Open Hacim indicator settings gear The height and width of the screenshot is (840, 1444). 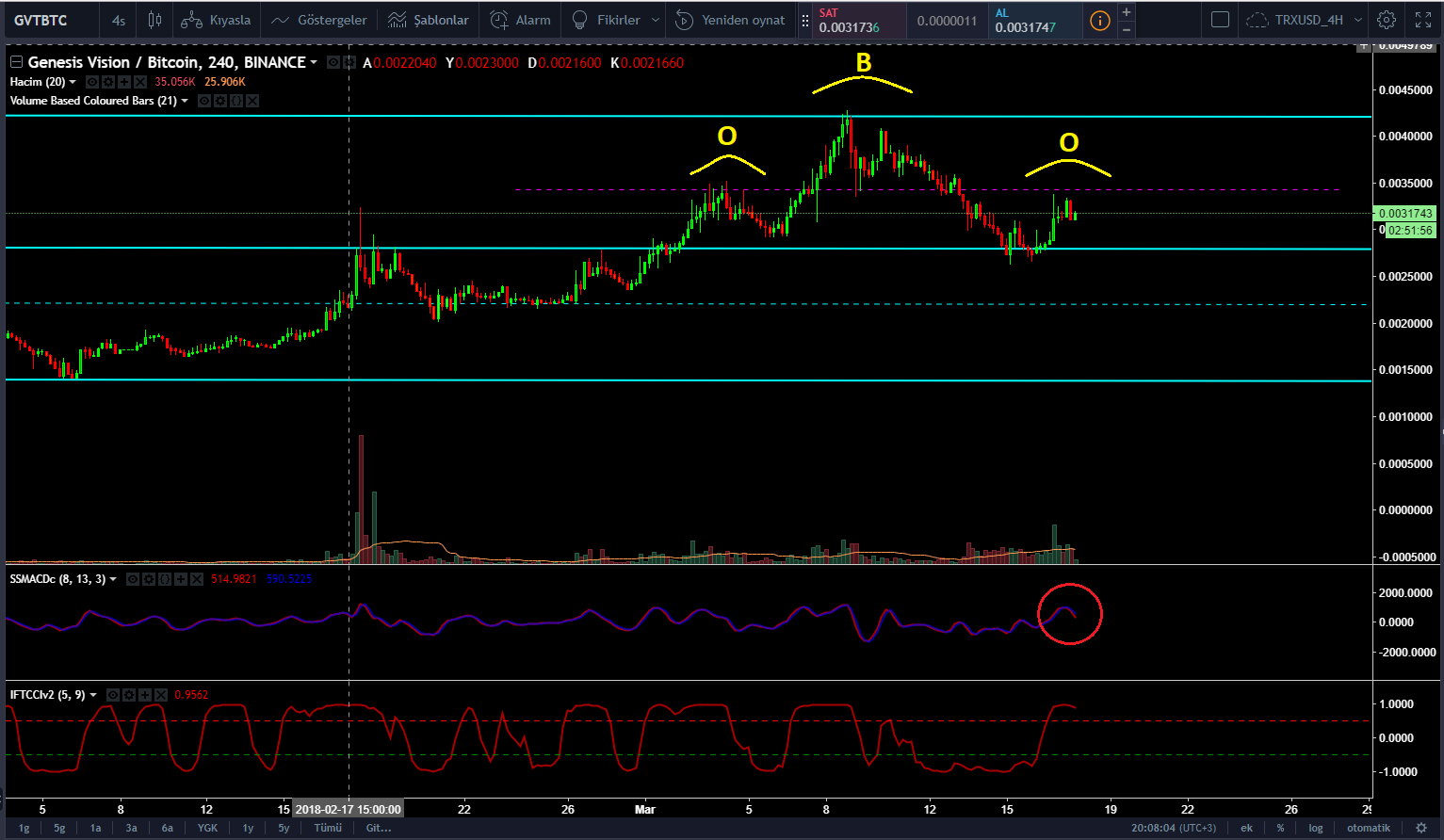pyautogui.click(x=108, y=82)
